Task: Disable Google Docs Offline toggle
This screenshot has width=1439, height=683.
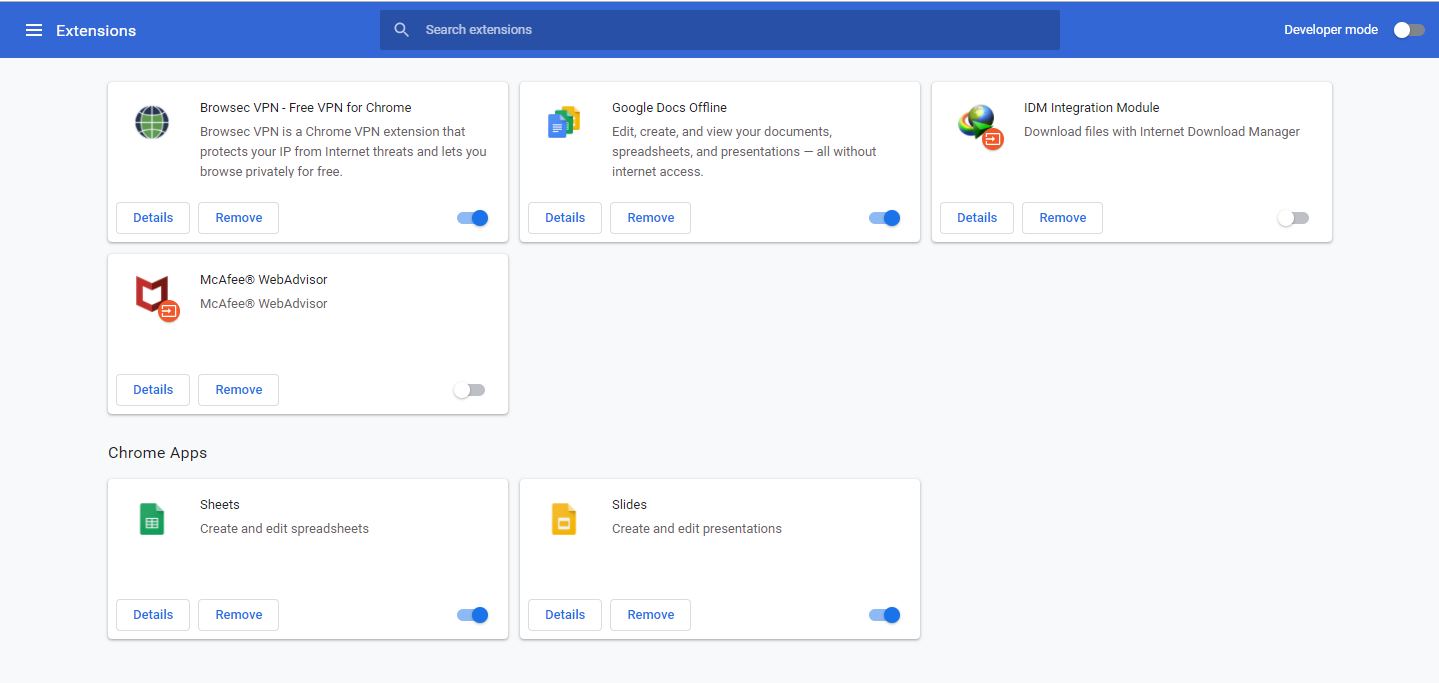Action: pyautogui.click(x=885, y=218)
